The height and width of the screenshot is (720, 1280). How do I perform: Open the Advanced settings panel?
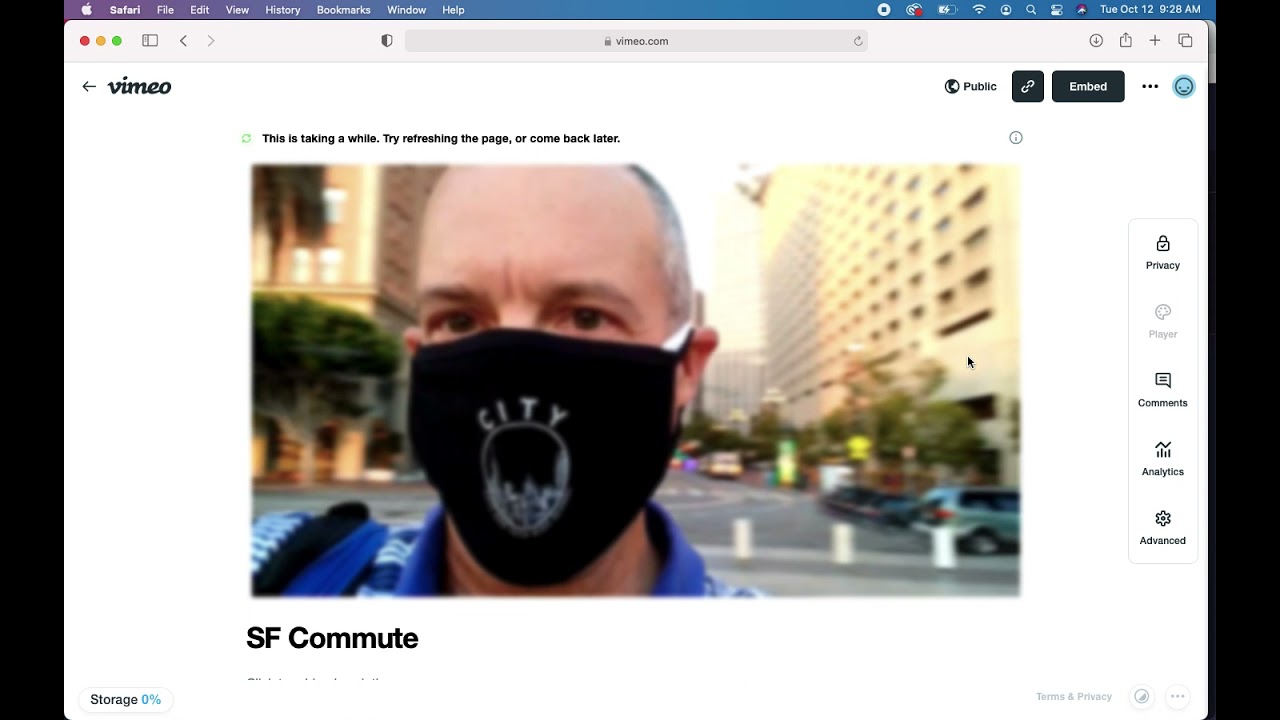click(1163, 529)
